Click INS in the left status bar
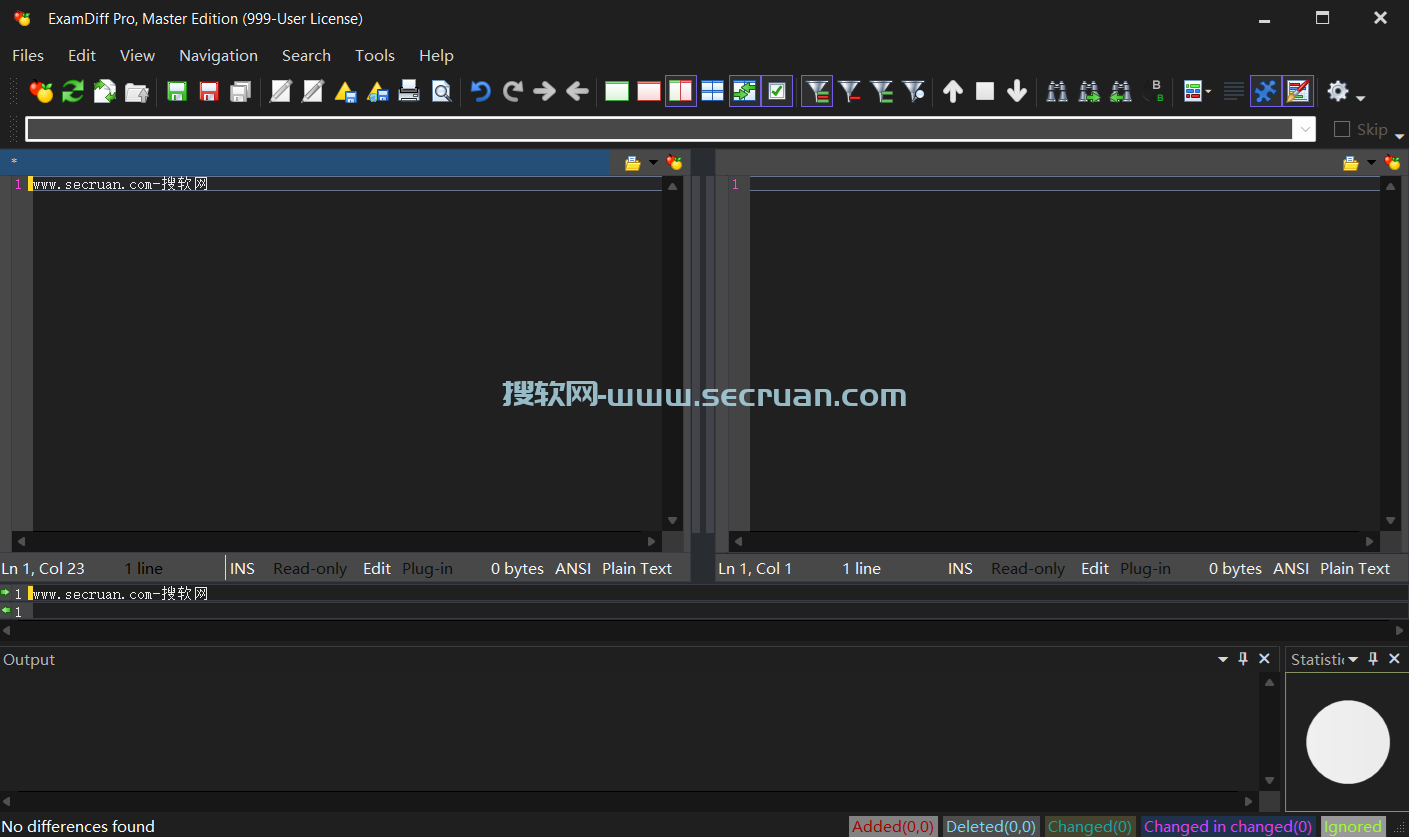The image size is (1409, 837). tap(243, 568)
